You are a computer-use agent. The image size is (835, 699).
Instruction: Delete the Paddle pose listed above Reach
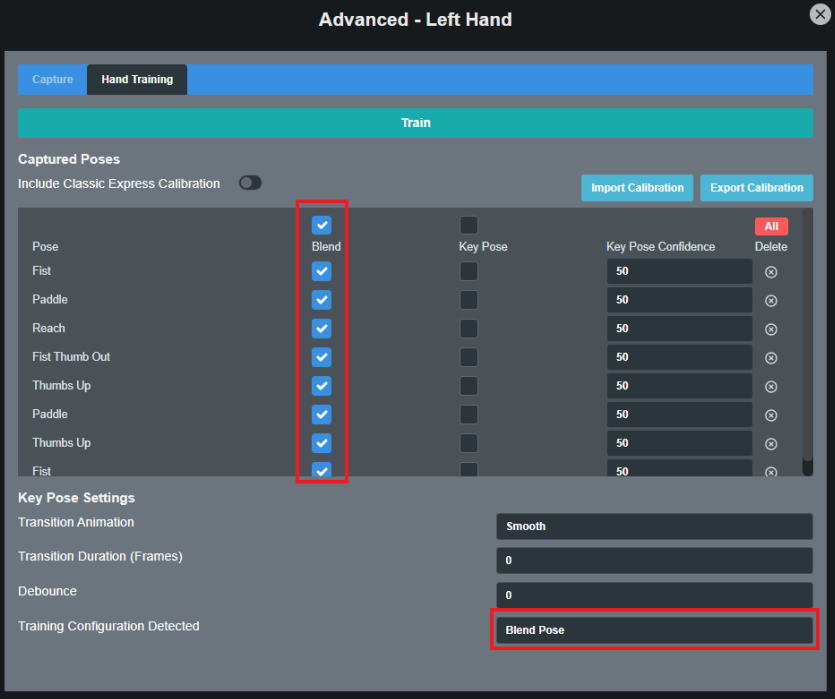pos(771,301)
